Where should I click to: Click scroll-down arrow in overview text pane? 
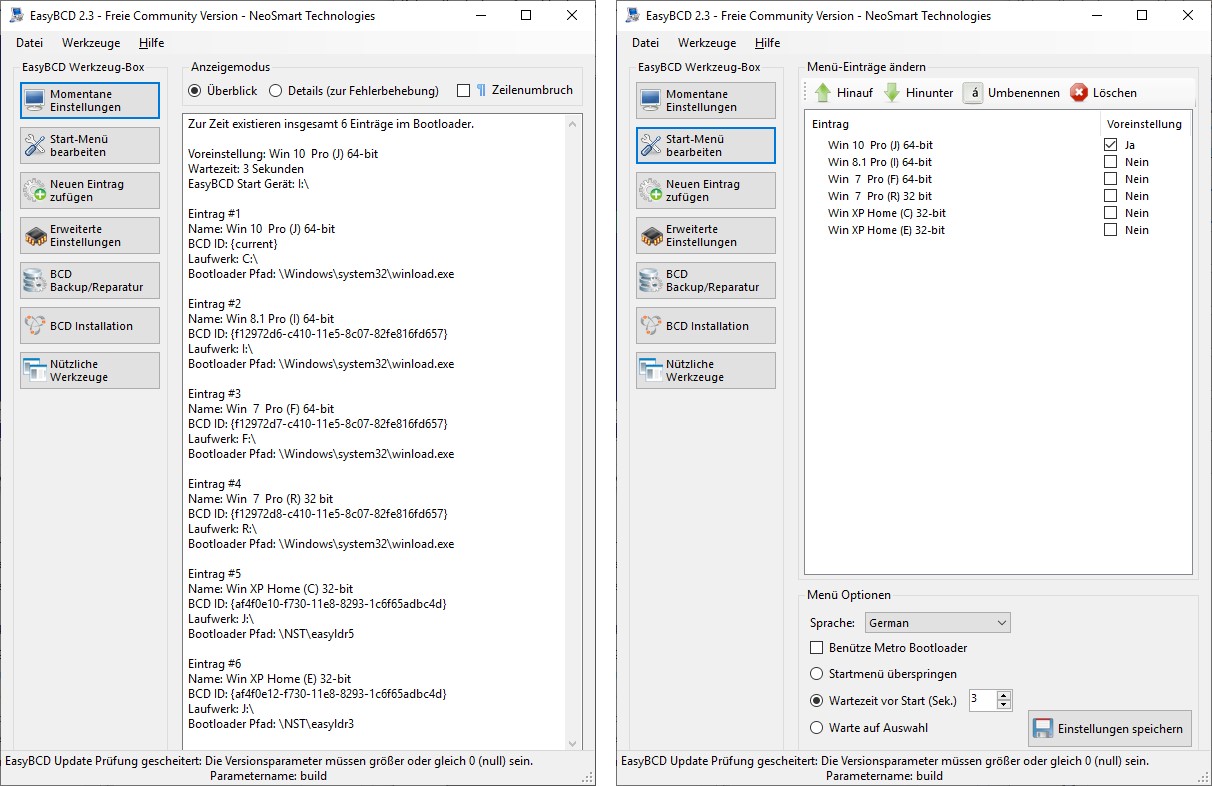coord(573,742)
